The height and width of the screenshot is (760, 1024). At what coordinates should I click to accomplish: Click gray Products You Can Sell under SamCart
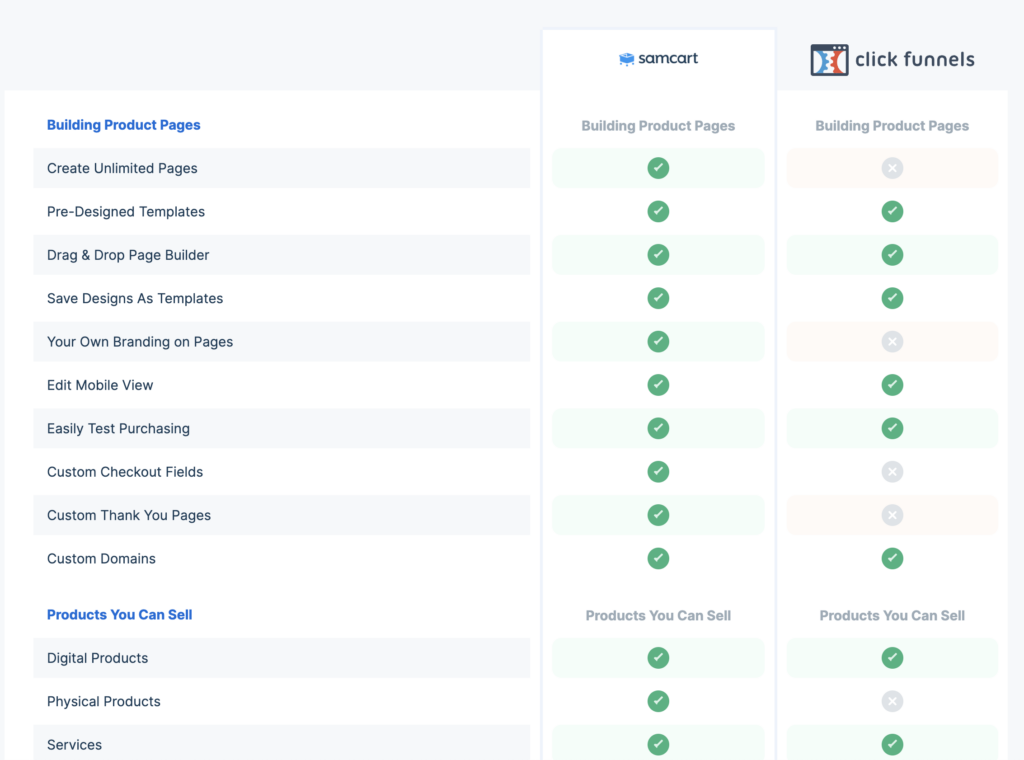(x=658, y=616)
